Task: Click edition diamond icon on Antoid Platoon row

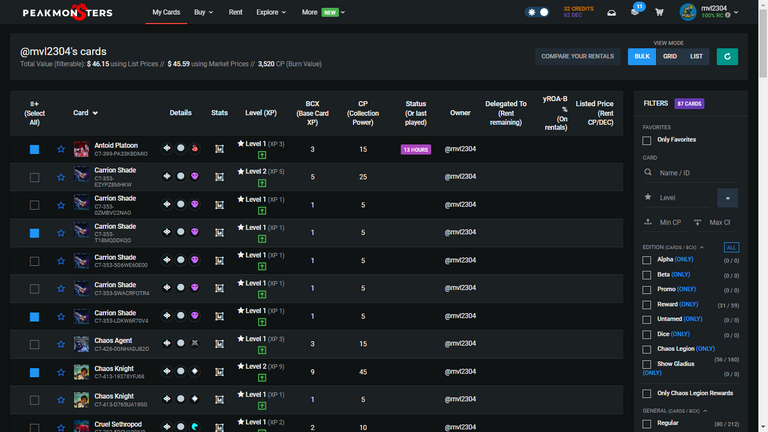Action: (167, 148)
